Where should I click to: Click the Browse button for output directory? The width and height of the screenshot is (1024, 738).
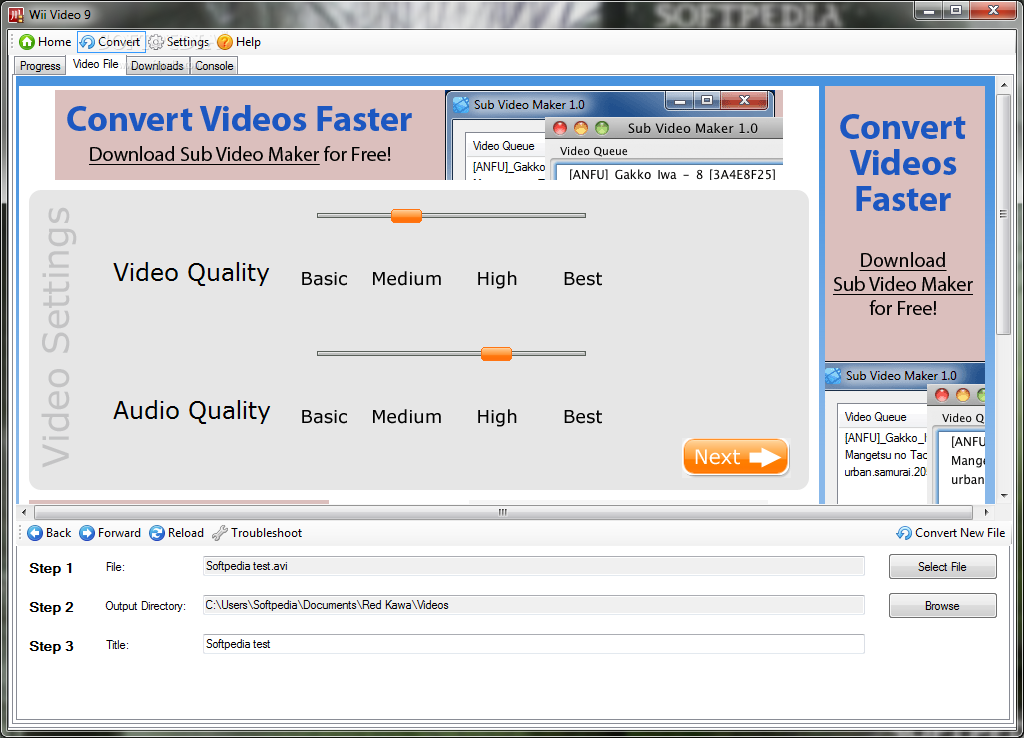(942, 606)
